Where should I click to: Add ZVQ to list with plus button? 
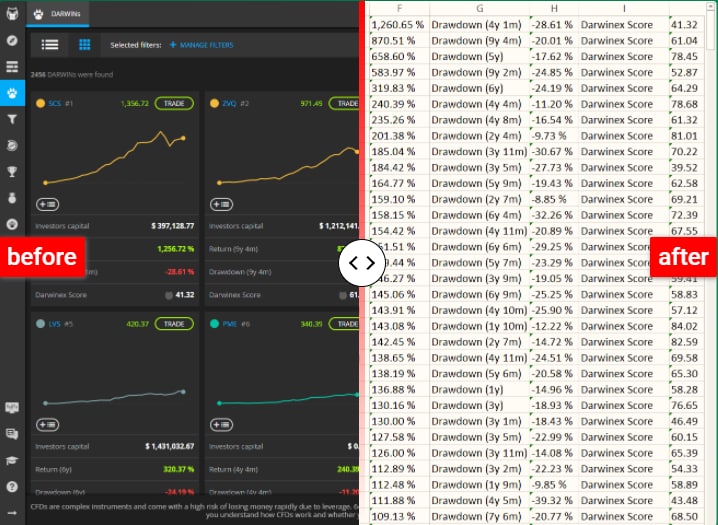coord(221,204)
